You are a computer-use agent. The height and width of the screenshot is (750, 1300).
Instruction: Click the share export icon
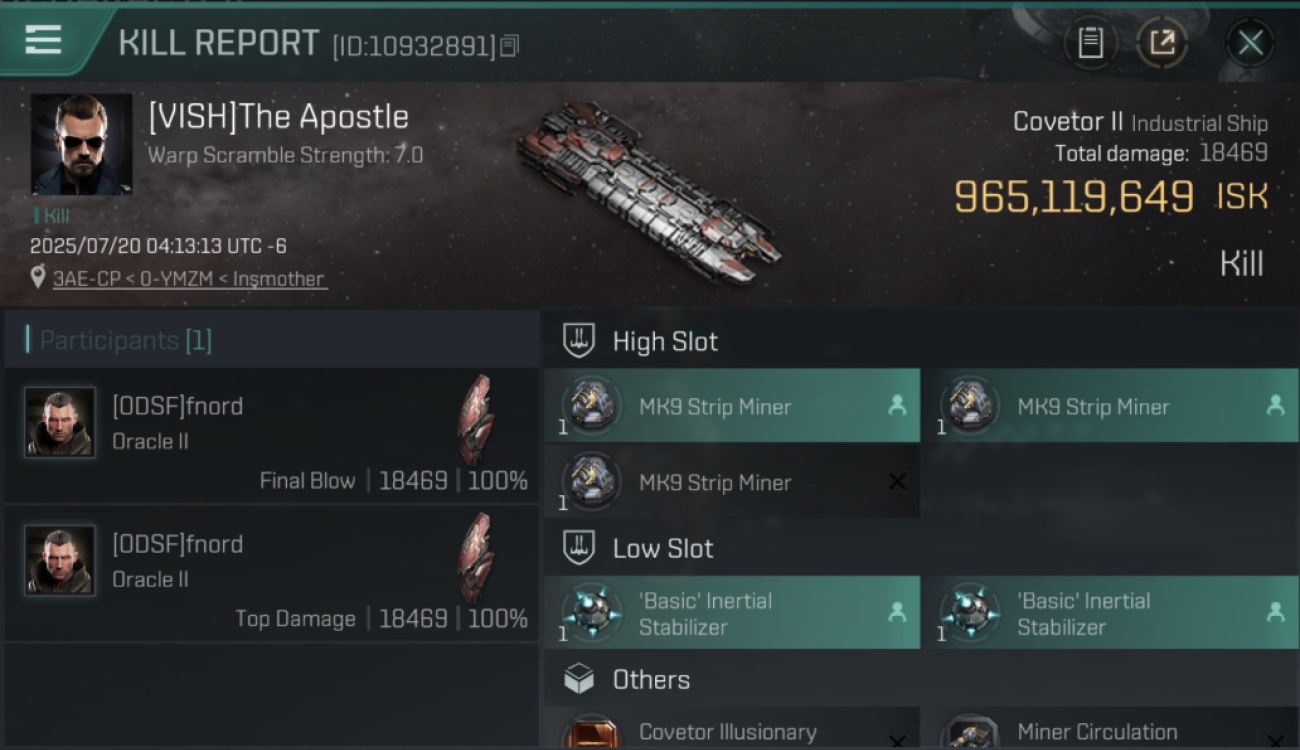point(1162,43)
